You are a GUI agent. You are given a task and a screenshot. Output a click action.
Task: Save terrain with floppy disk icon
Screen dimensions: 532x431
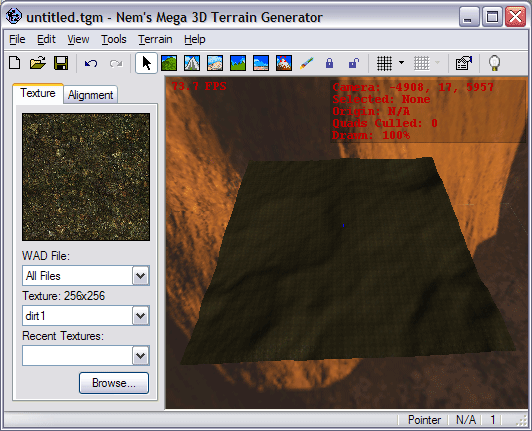(x=61, y=63)
